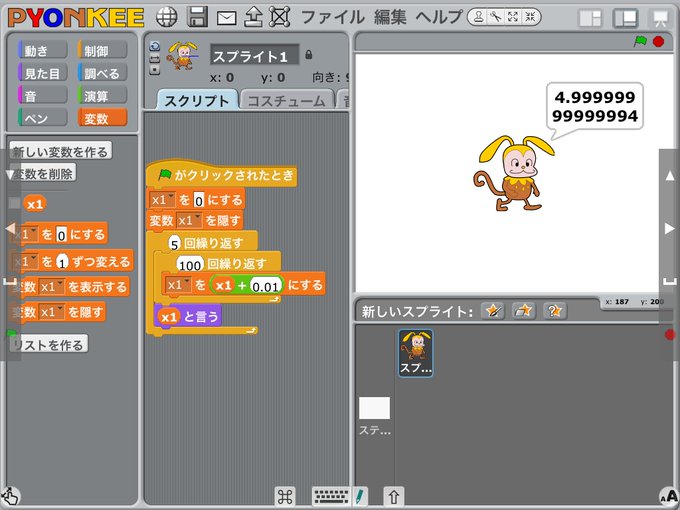Click the shift arrow key icon
This screenshot has height=510, width=680.
(393, 497)
